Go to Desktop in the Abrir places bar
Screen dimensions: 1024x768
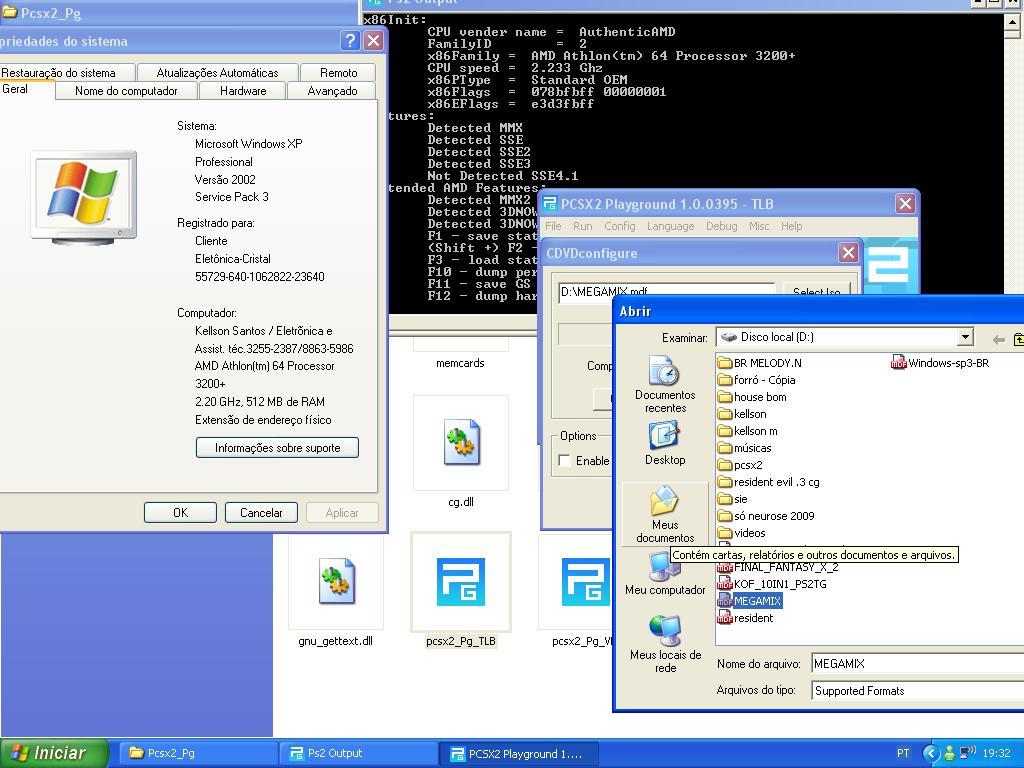tap(665, 443)
